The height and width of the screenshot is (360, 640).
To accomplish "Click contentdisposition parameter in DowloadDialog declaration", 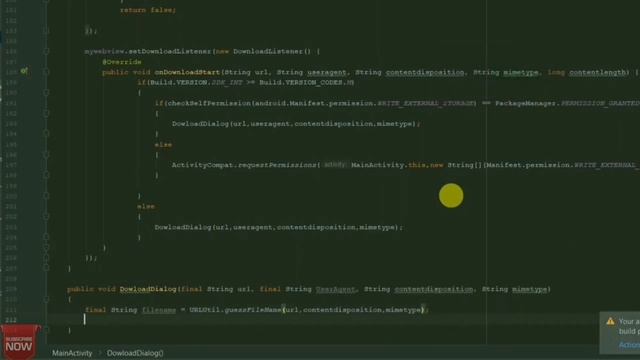I will (434, 289).
